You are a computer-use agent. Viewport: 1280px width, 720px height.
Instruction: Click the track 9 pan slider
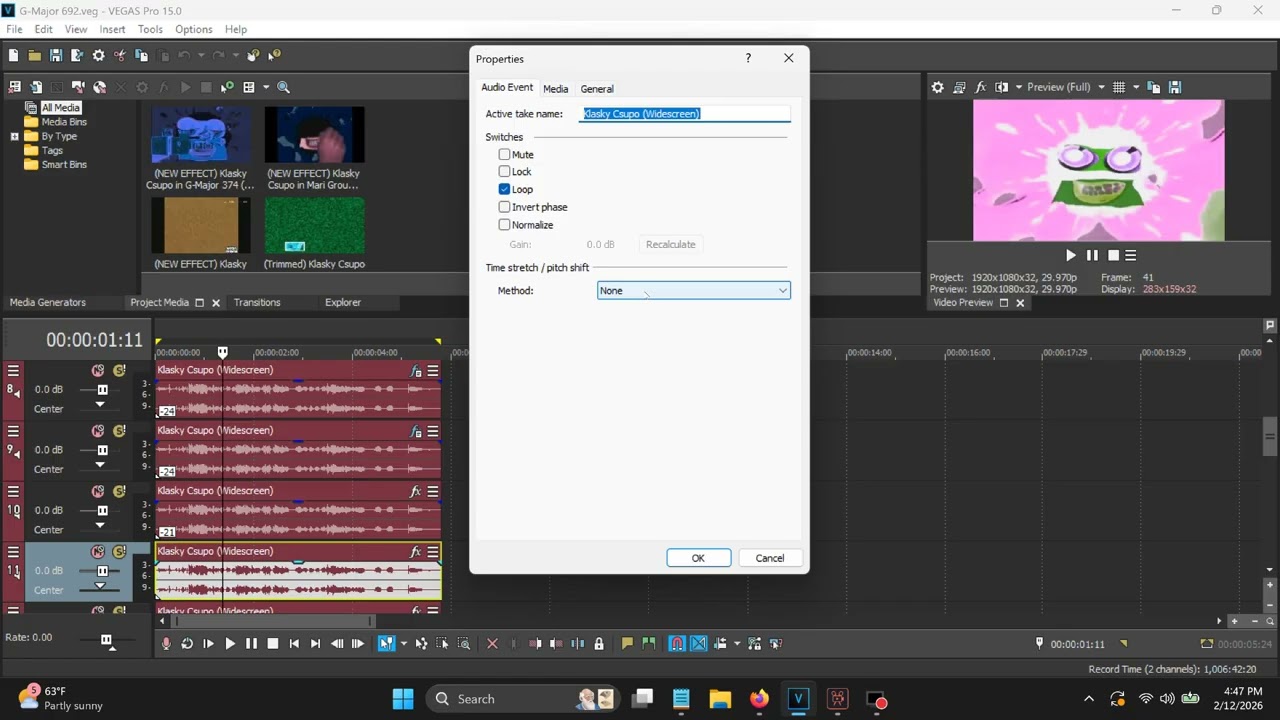coord(100,465)
